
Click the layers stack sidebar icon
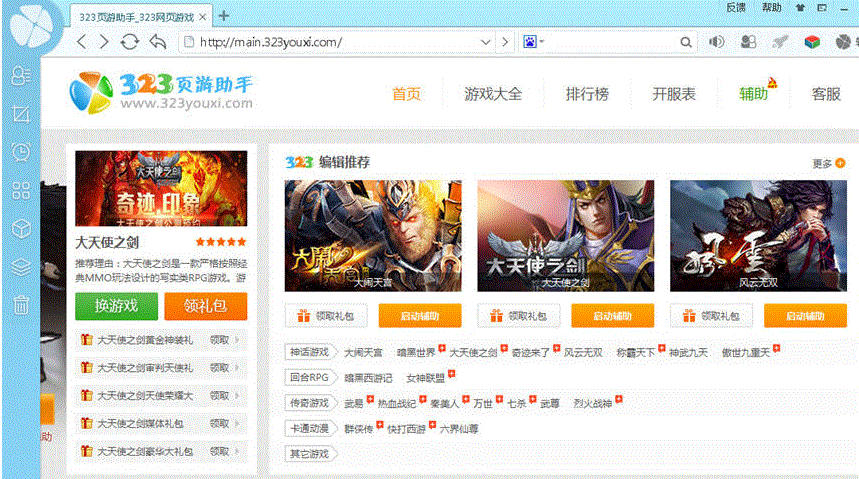pos(21,267)
